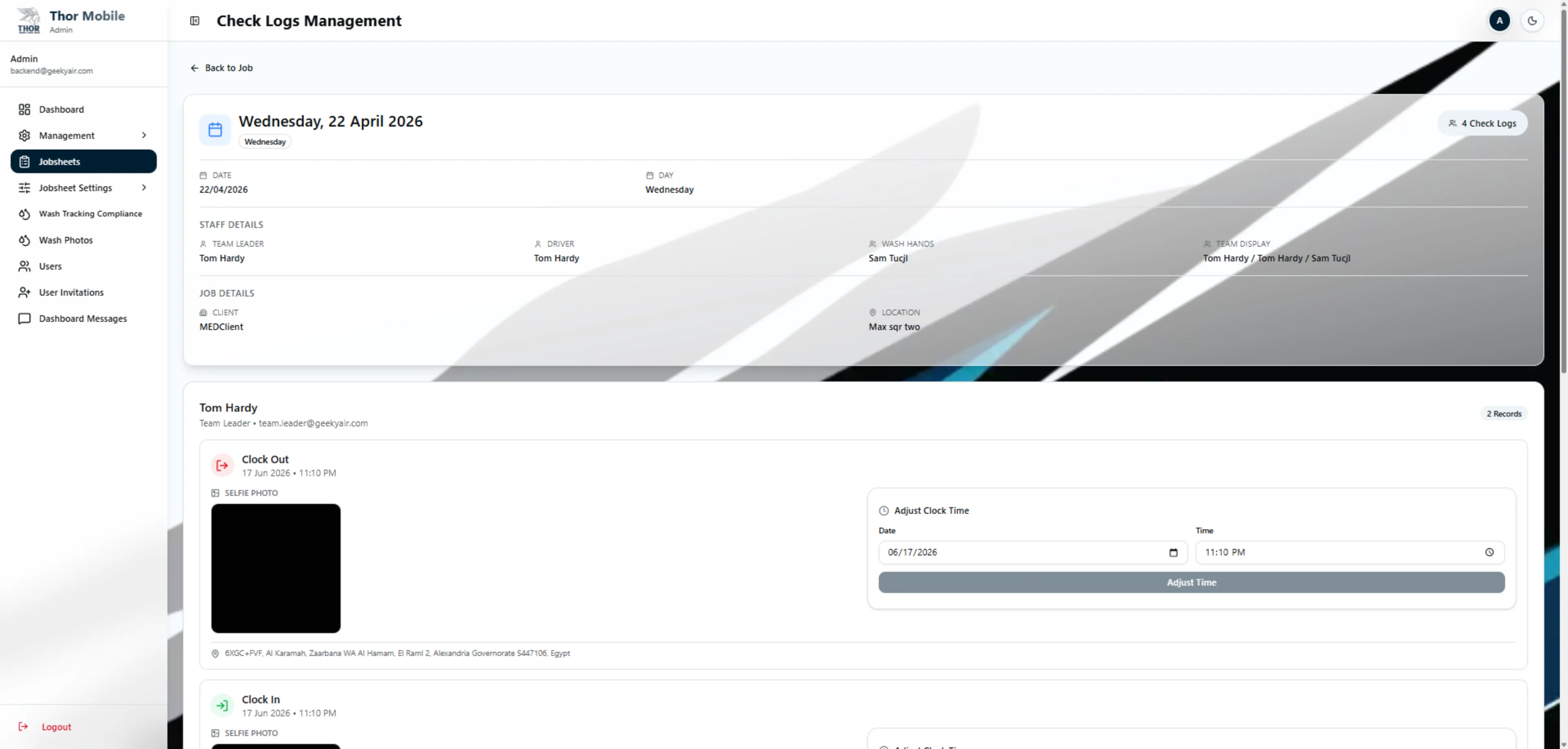Click the Jobsheets clipboard icon
This screenshot has width=1568, height=749.
(x=24, y=161)
